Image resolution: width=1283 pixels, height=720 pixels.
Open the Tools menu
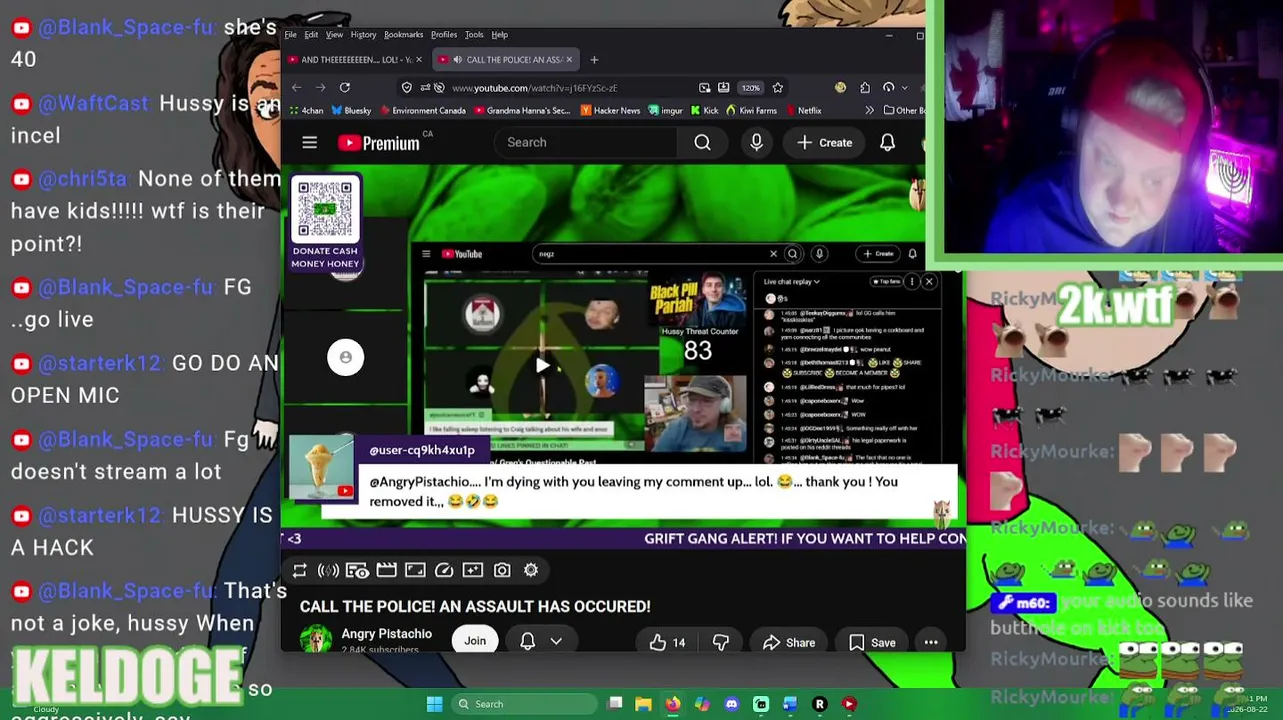click(x=474, y=35)
